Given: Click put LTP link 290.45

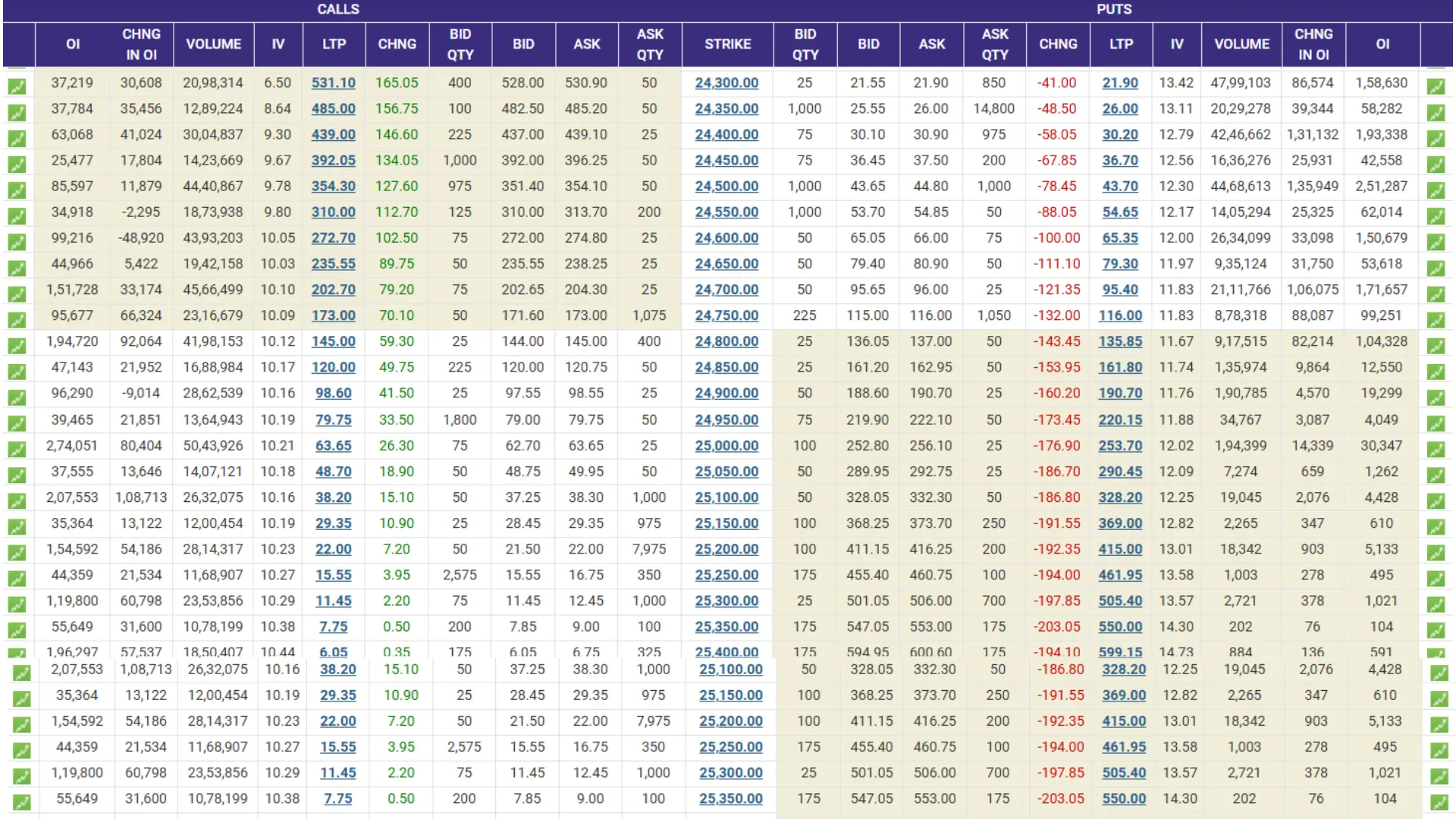Looking at the screenshot, I should coord(1120,471).
